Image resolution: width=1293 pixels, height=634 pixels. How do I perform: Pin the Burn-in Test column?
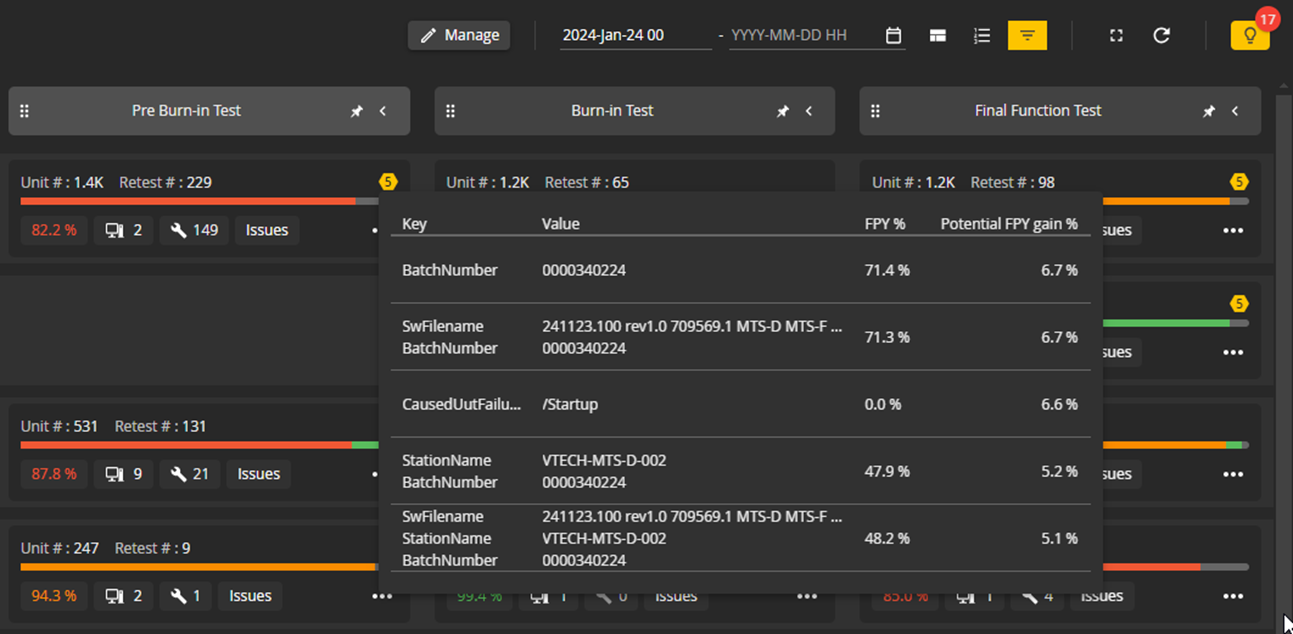tap(783, 111)
